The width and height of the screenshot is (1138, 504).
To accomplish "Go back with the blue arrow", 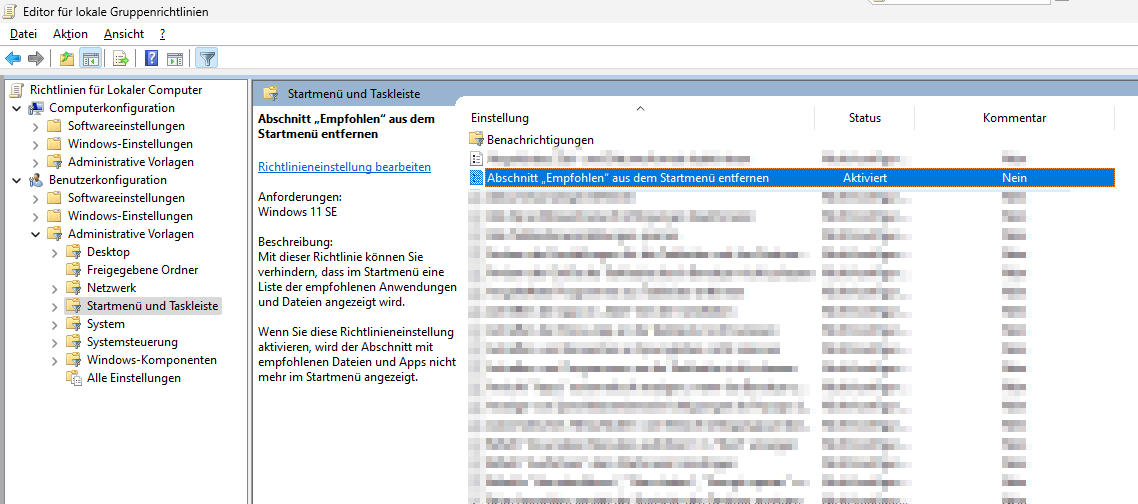I will (13, 58).
